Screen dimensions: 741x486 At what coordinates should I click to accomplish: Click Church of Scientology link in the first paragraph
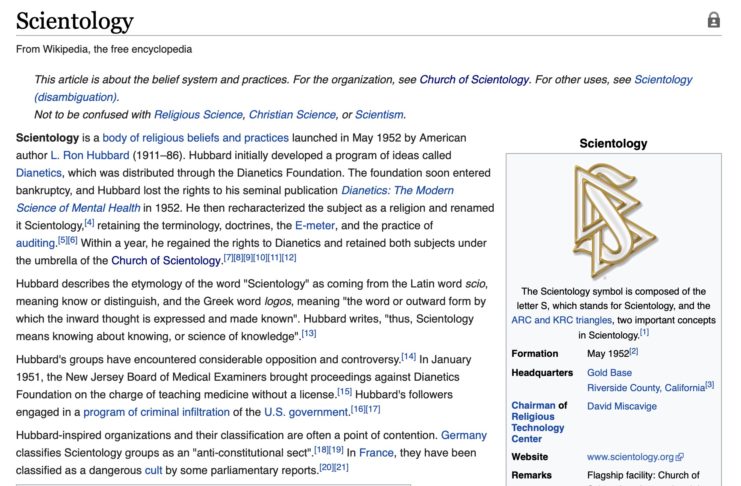166,260
